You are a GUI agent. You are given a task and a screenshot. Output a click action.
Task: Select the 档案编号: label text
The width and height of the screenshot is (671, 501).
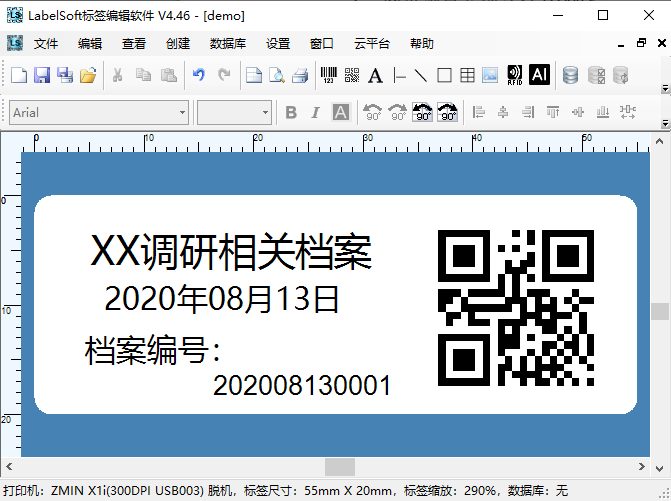152,350
